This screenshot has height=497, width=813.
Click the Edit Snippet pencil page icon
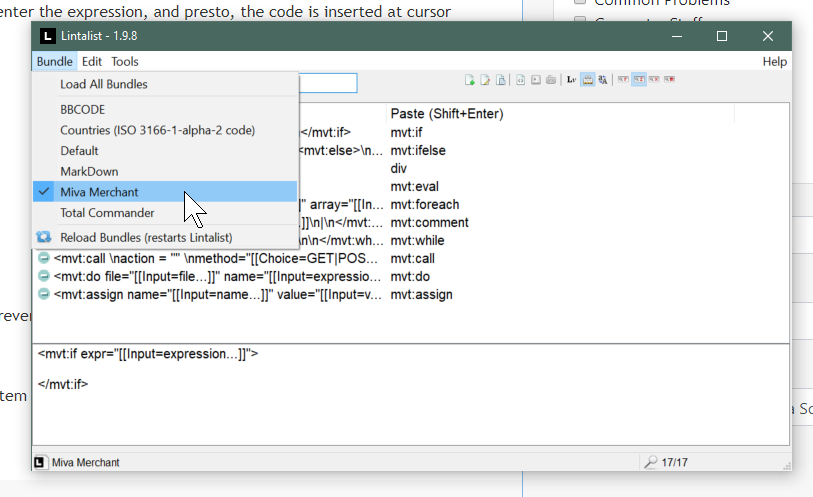[486, 80]
